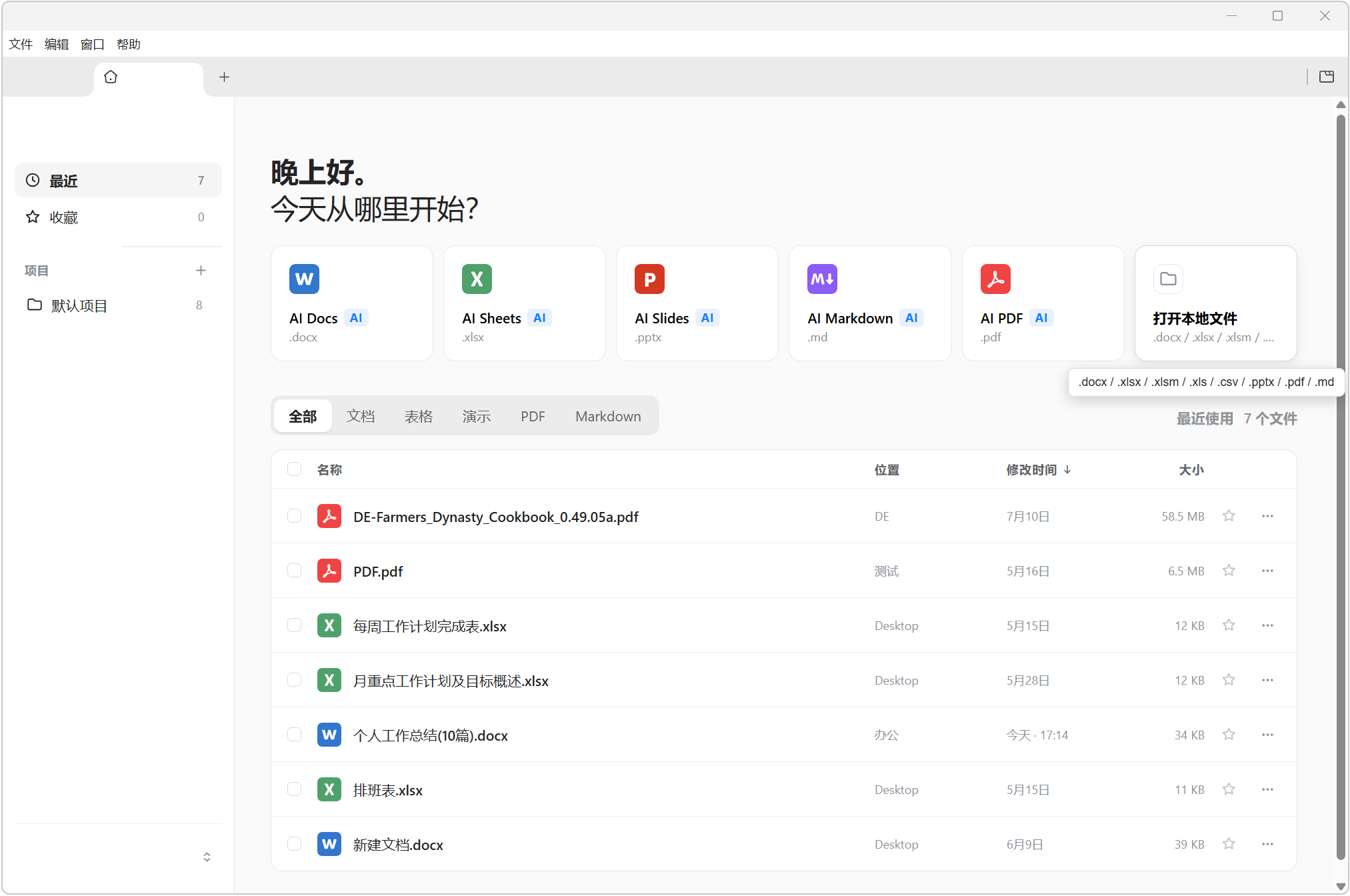Viewport: 1350px width, 896px height.
Task: Open the AI PDF icon card
Action: click(x=995, y=279)
